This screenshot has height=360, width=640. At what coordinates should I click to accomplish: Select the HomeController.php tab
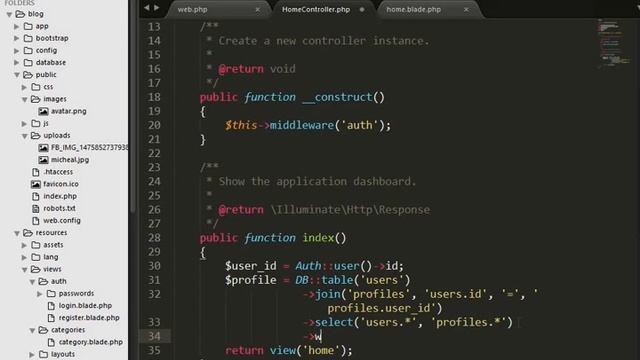click(316, 9)
